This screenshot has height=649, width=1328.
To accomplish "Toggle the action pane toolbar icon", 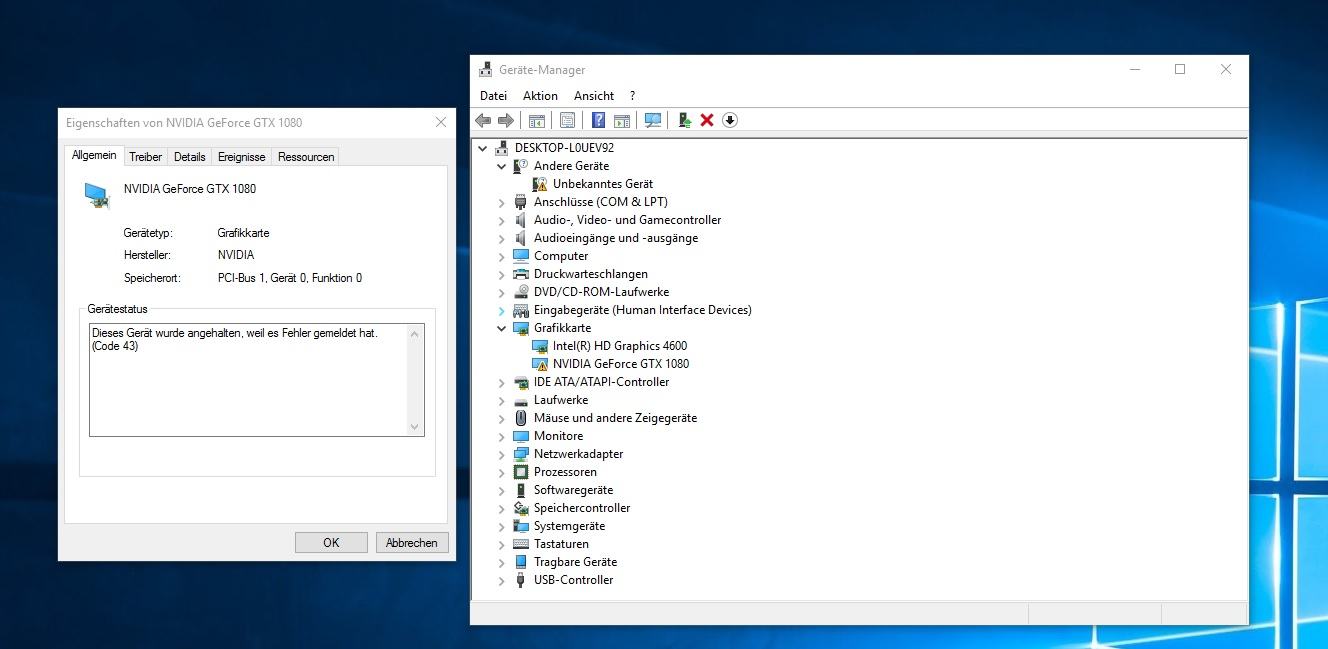I will coord(621,120).
